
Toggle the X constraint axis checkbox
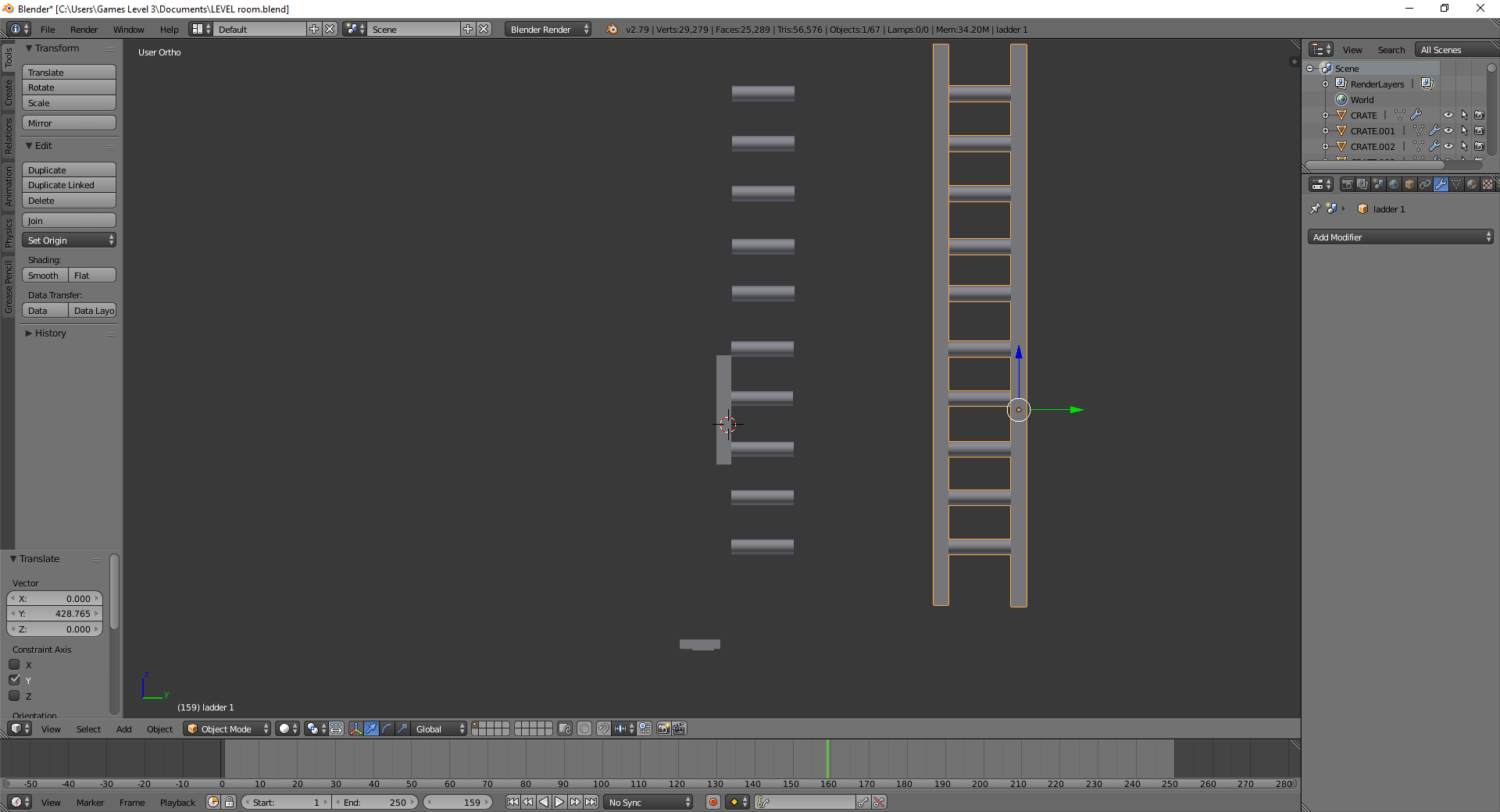click(x=14, y=664)
